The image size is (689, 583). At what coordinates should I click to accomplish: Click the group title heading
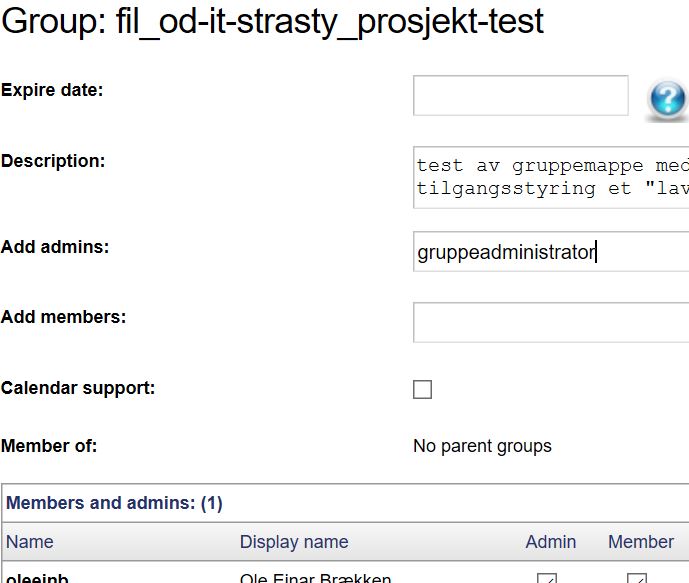click(272, 21)
